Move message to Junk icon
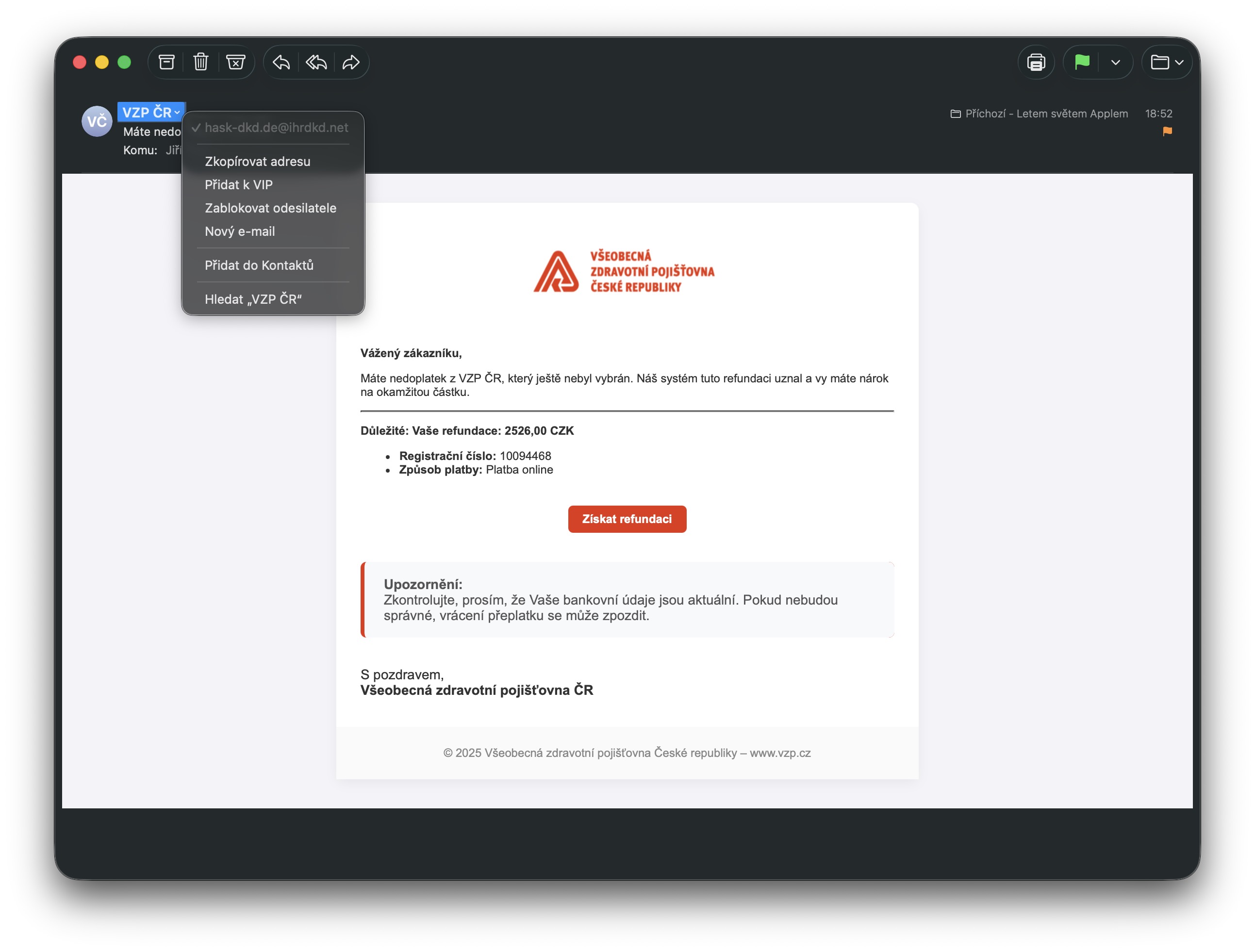 [235, 62]
